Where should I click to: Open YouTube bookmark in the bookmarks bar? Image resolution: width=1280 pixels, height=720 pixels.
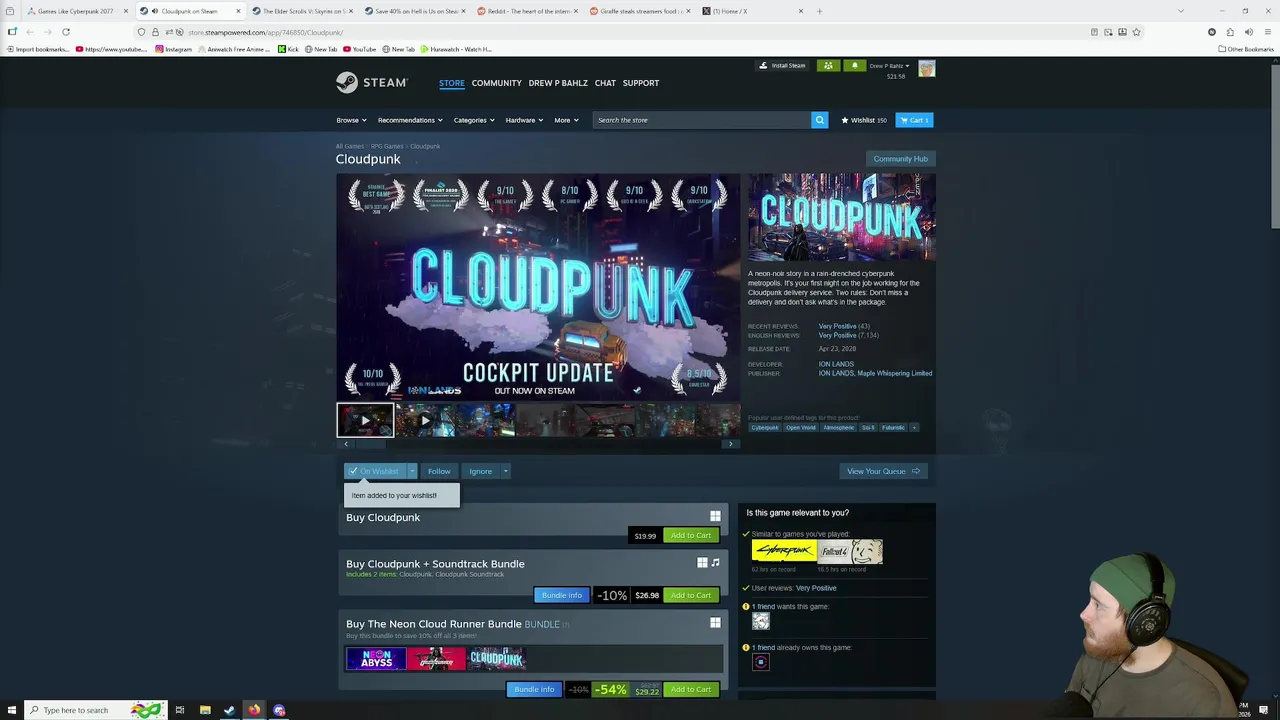pyautogui.click(x=359, y=49)
